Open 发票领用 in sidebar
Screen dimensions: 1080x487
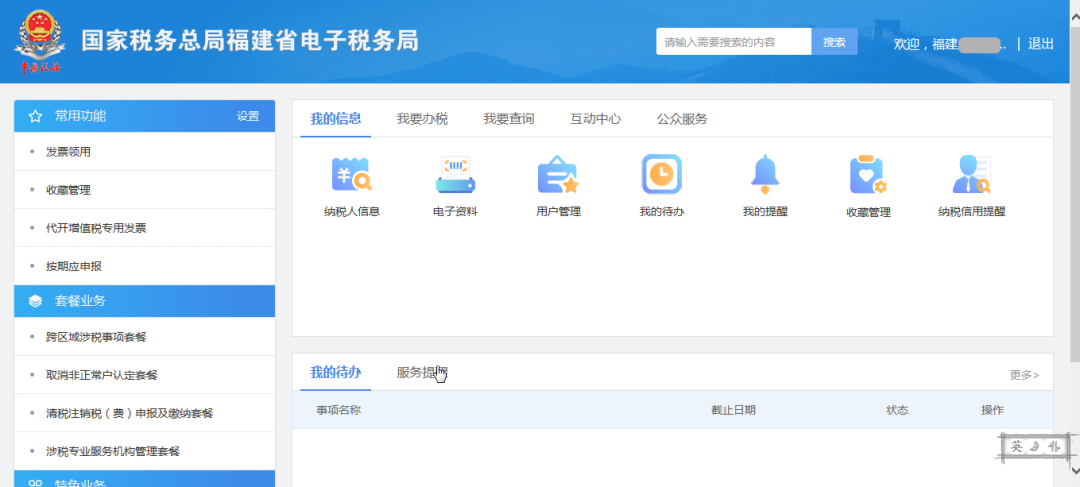pos(68,152)
